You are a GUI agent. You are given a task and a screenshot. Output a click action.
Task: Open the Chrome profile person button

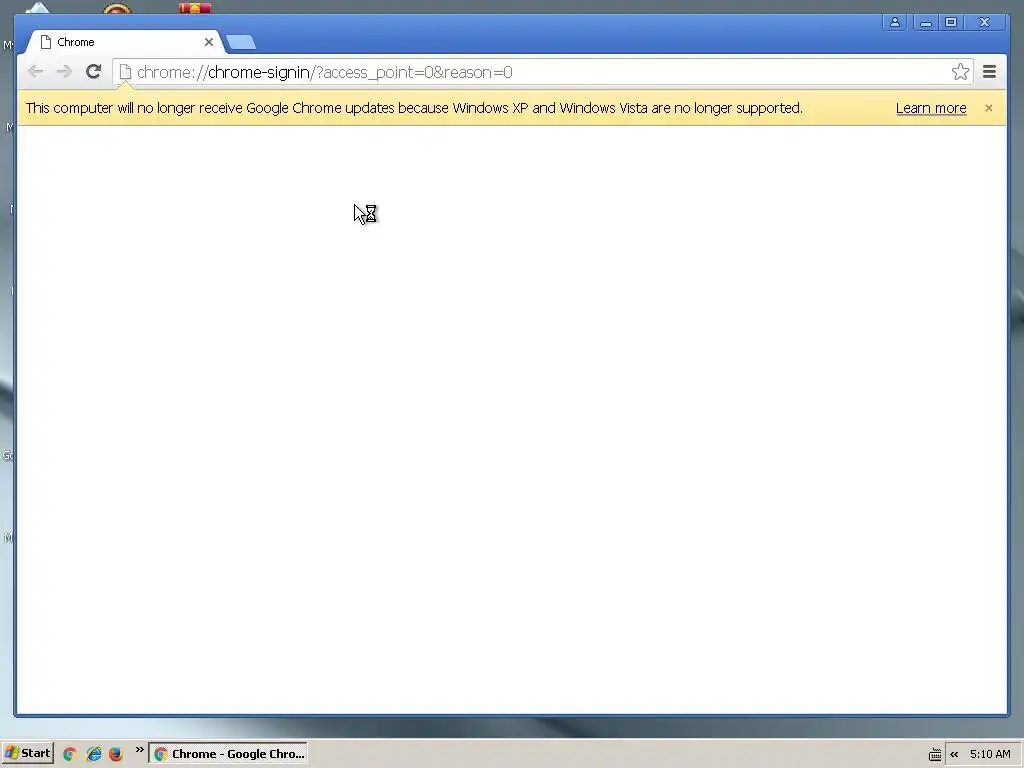pos(895,22)
